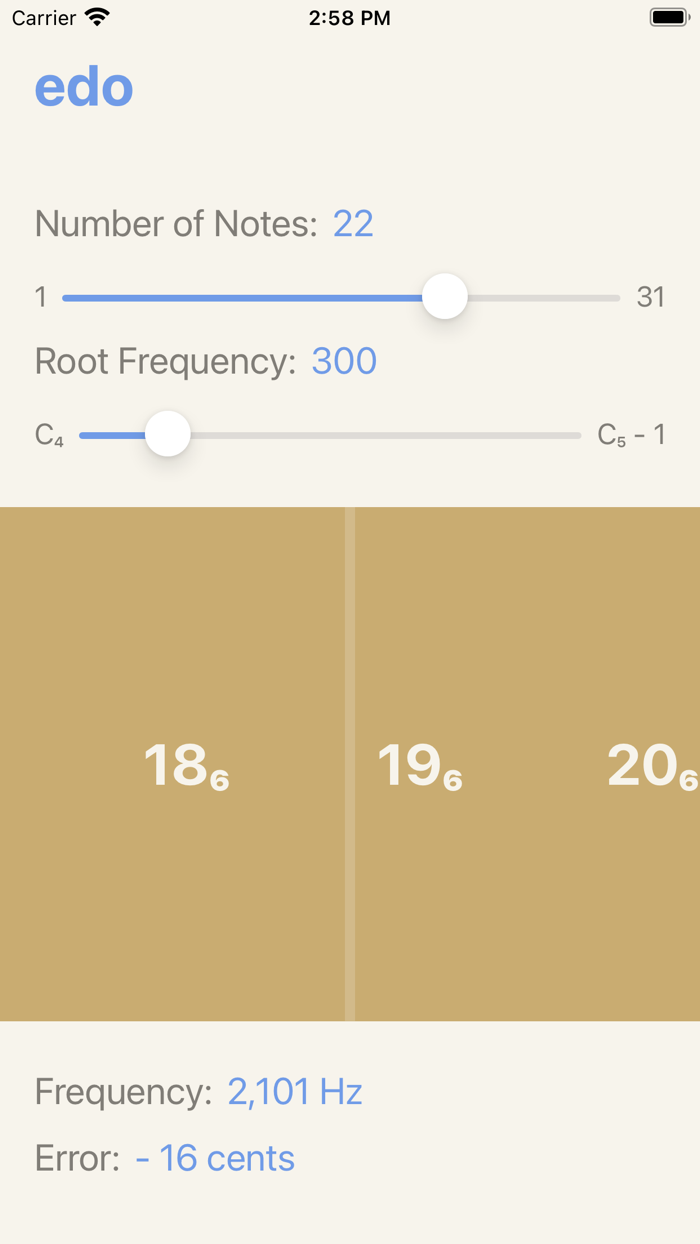Tap the -16 cents error readout
The width and height of the screenshot is (700, 1244).
tap(215, 1158)
